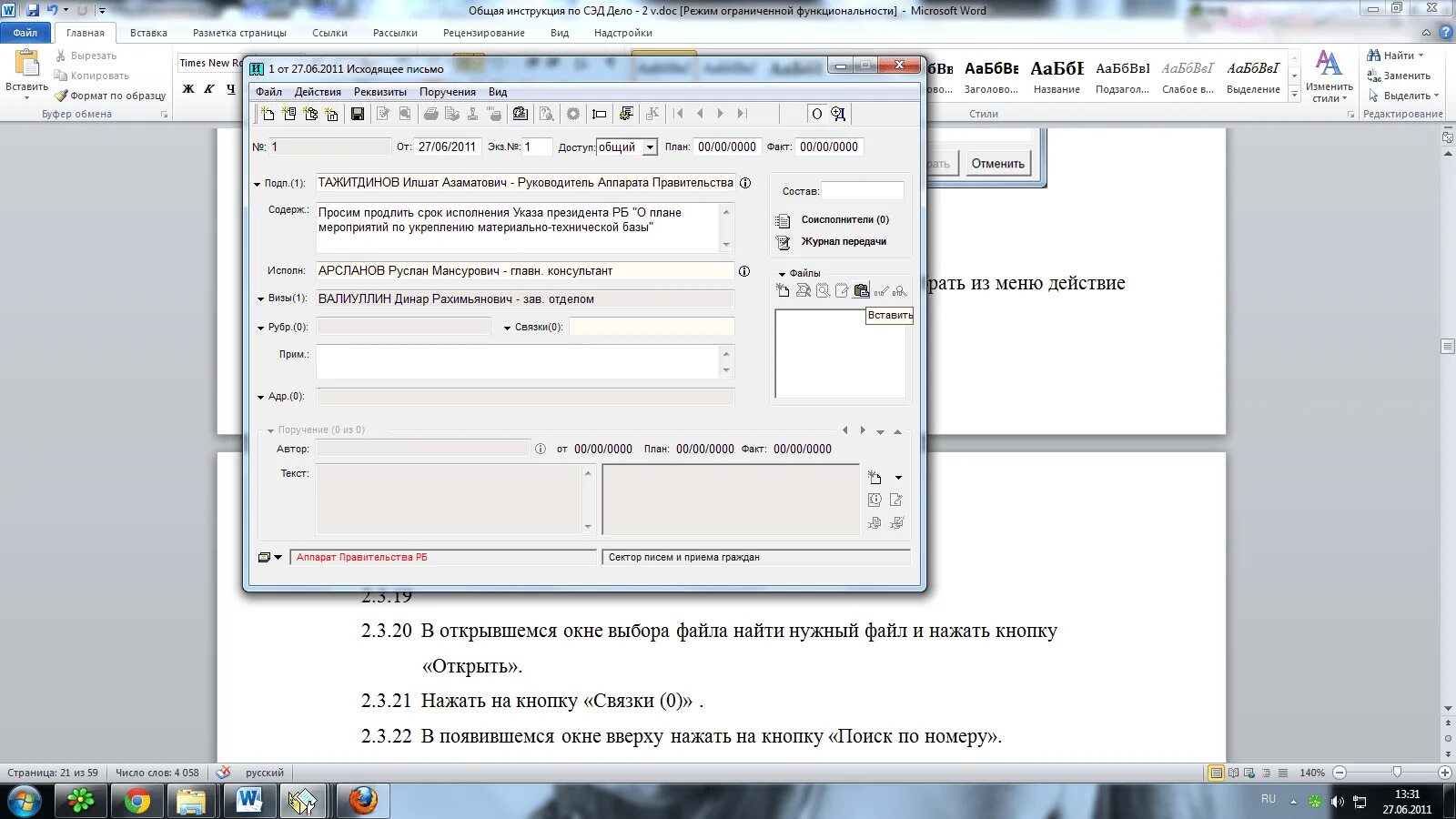Open the dropdown arrow by the cabinet icon at bottom-left
Viewport: 1456px width, 819px height.
coord(278,557)
